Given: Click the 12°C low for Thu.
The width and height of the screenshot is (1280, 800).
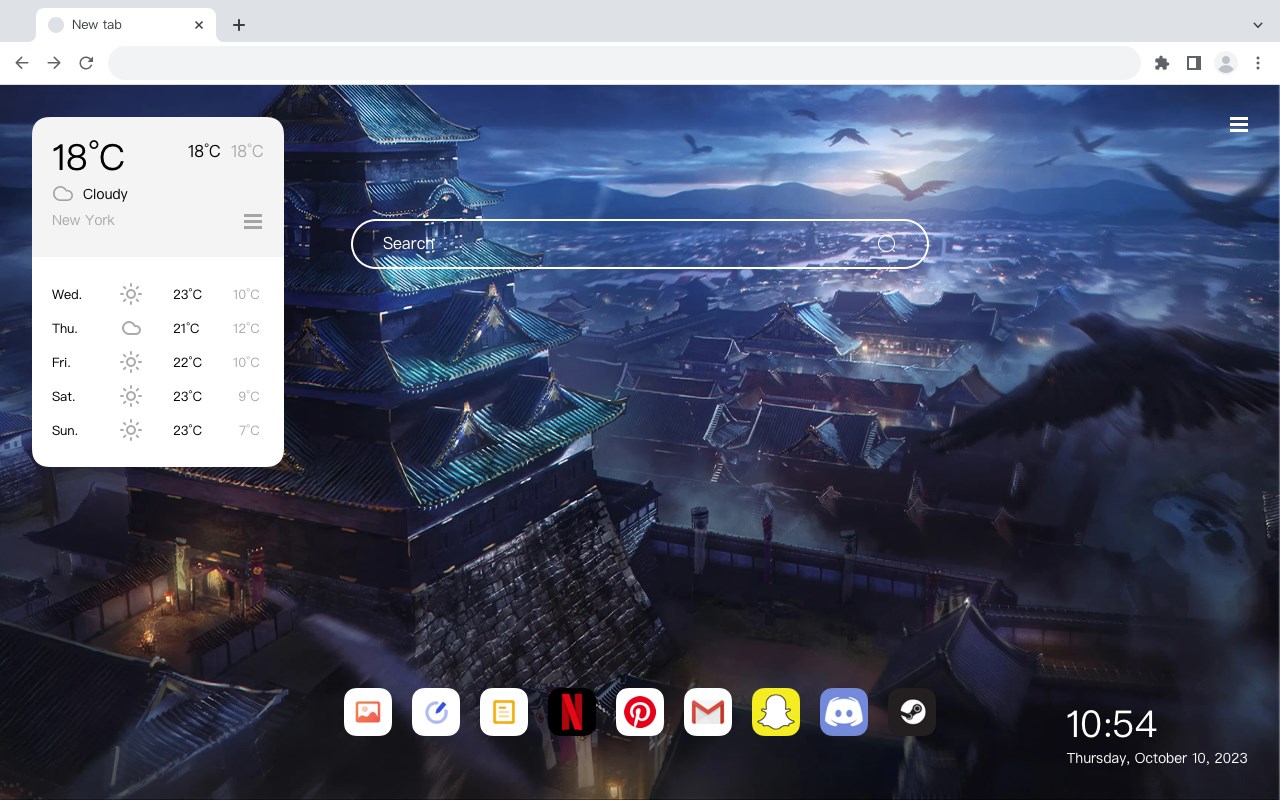Looking at the screenshot, I should click(x=246, y=328).
